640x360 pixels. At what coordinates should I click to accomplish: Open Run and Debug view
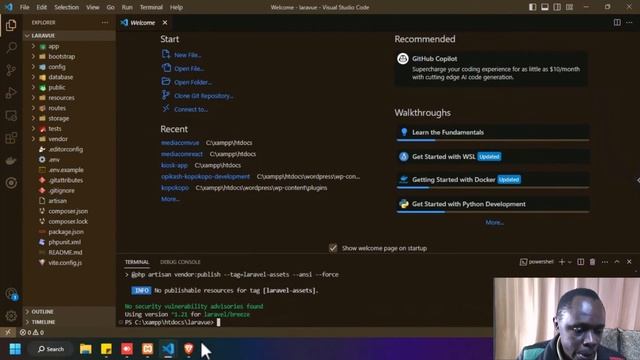click(11, 93)
